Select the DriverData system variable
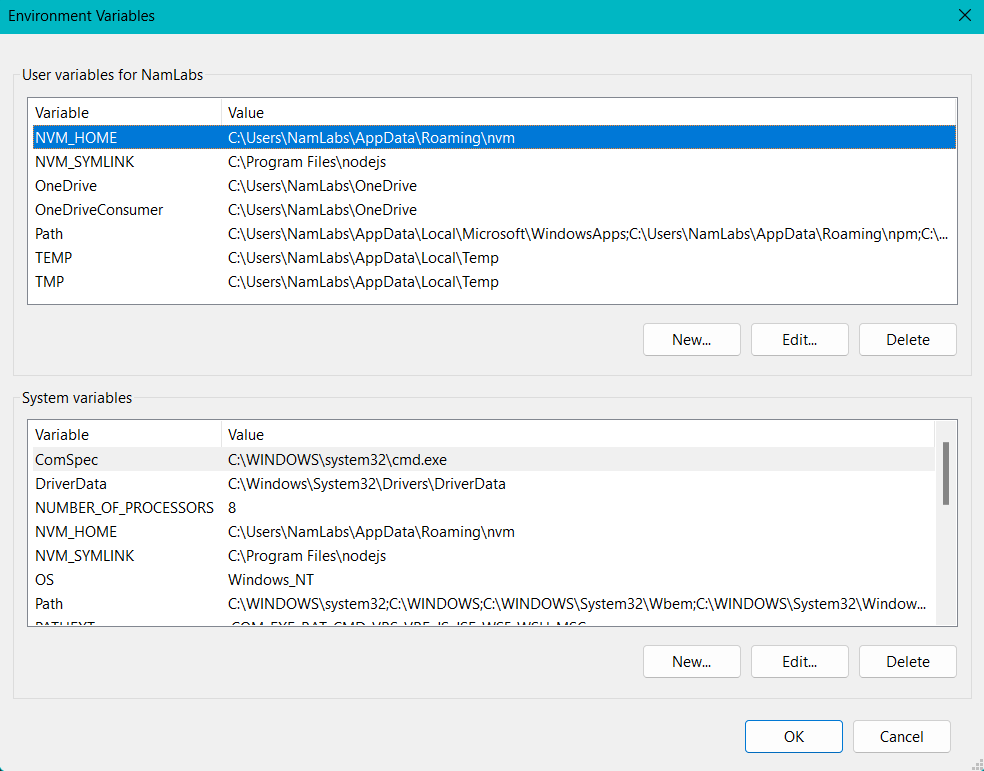The image size is (984, 771). [483, 484]
